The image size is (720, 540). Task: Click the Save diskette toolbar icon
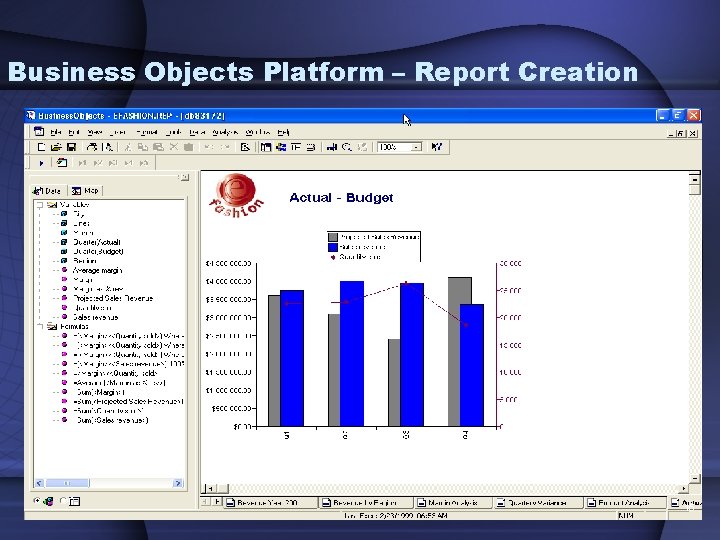click(71, 147)
